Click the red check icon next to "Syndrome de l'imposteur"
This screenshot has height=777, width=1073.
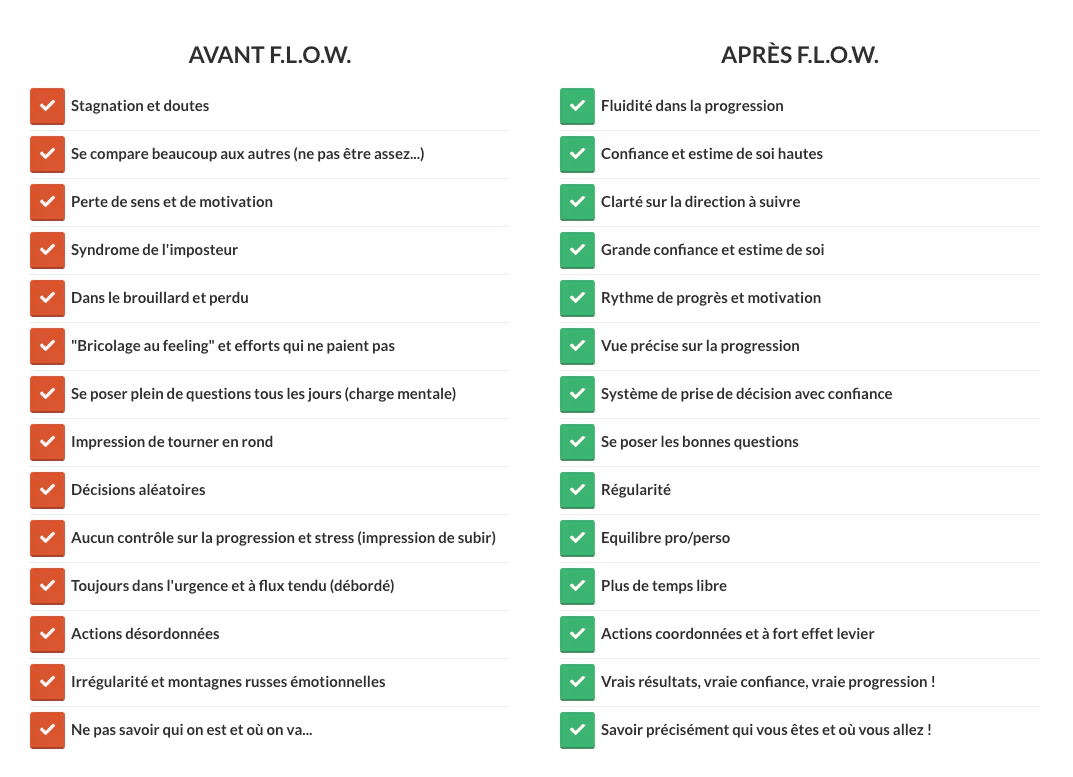click(47, 250)
